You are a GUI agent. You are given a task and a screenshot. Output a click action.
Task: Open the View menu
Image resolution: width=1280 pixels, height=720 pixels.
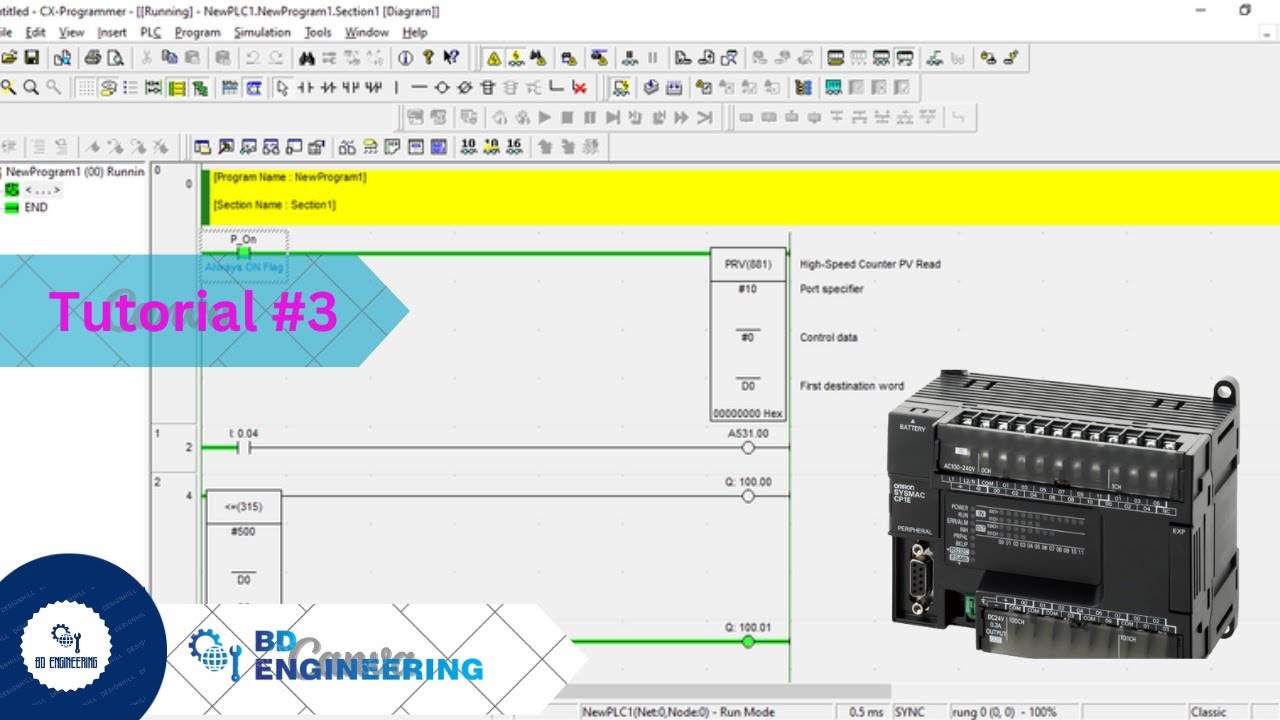pyautogui.click(x=72, y=32)
